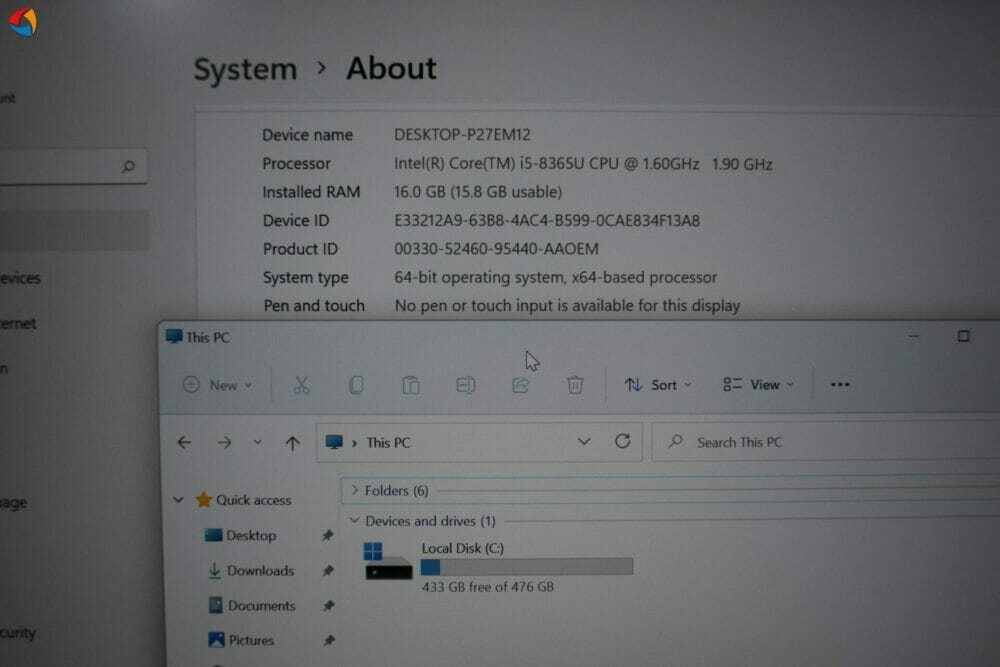The height and width of the screenshot is (667, 1000).
Task: Open the New dropdown in This PC
Action: coord(217,385)
